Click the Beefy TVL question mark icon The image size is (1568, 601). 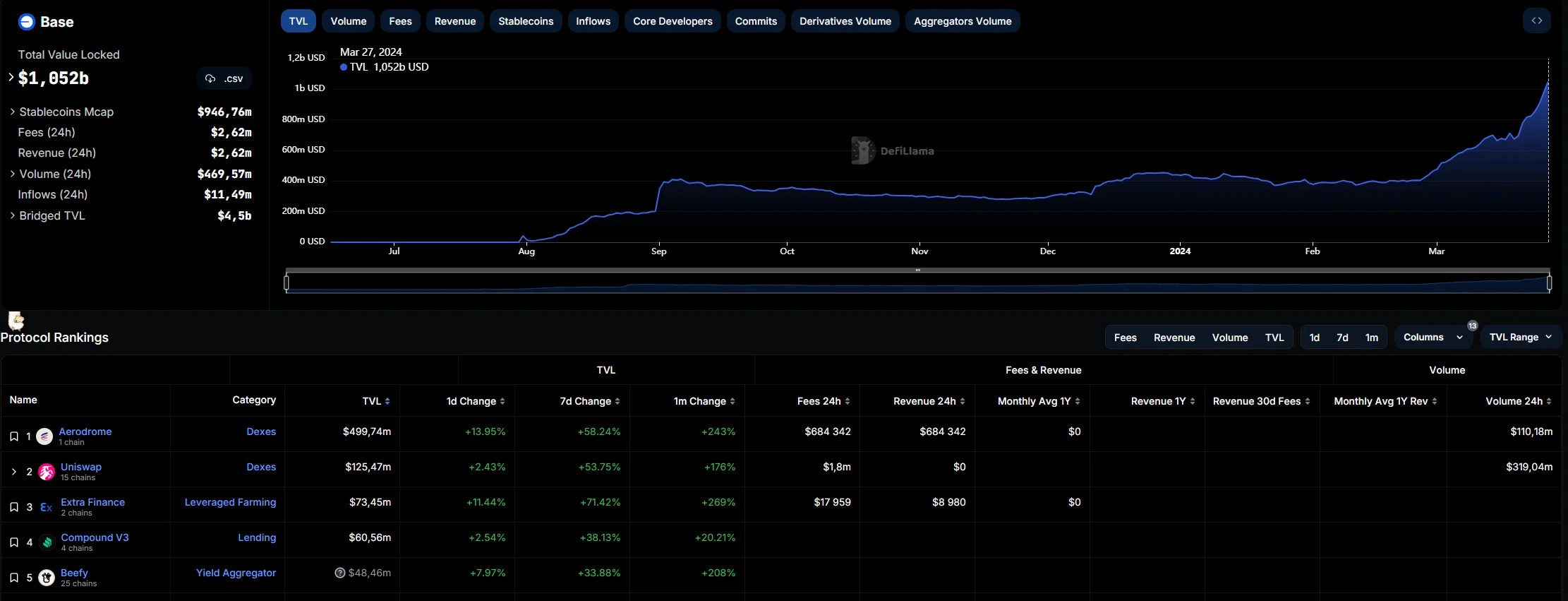point(339,573)
